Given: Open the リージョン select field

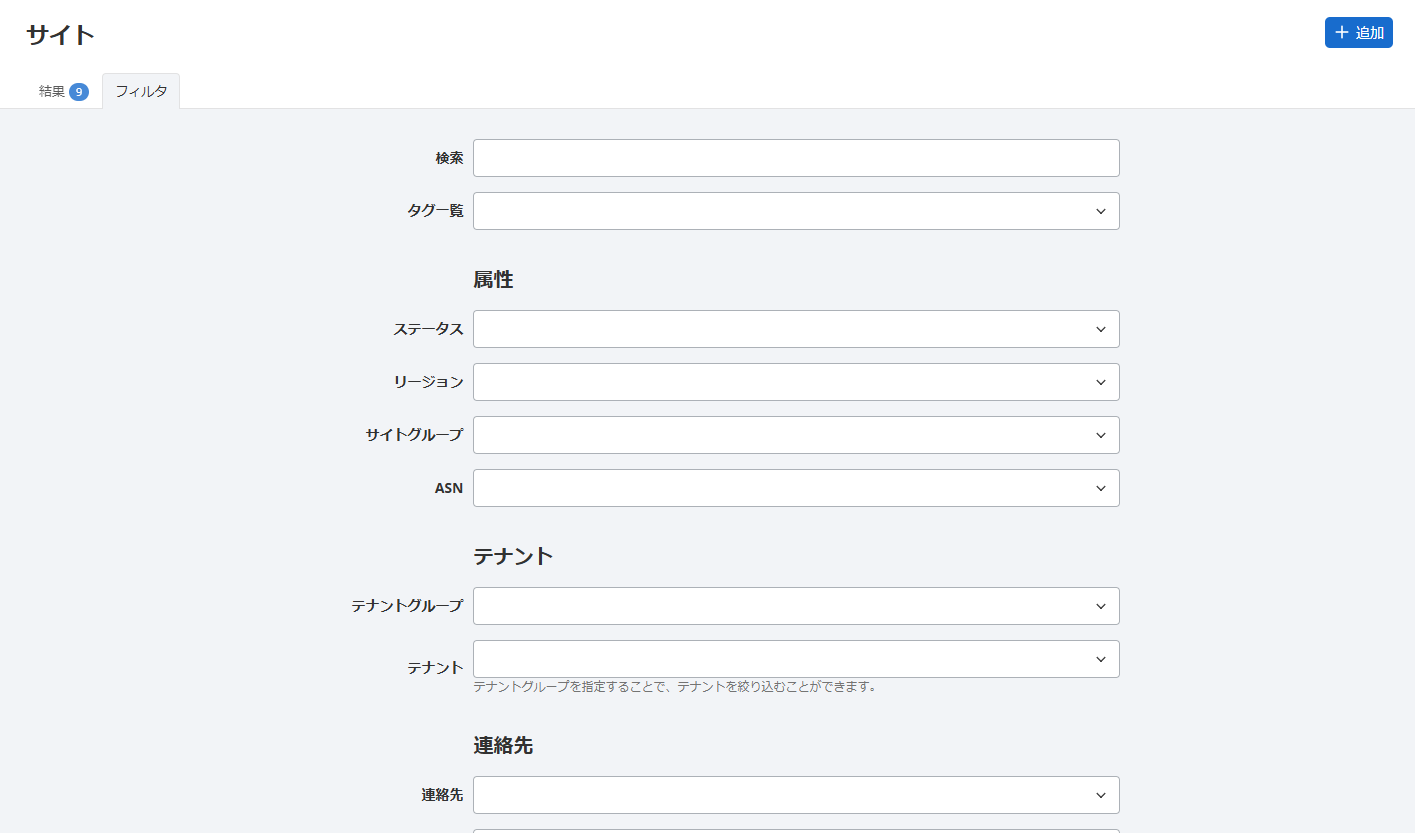Looking at the screenshot, I should point(795,382).
